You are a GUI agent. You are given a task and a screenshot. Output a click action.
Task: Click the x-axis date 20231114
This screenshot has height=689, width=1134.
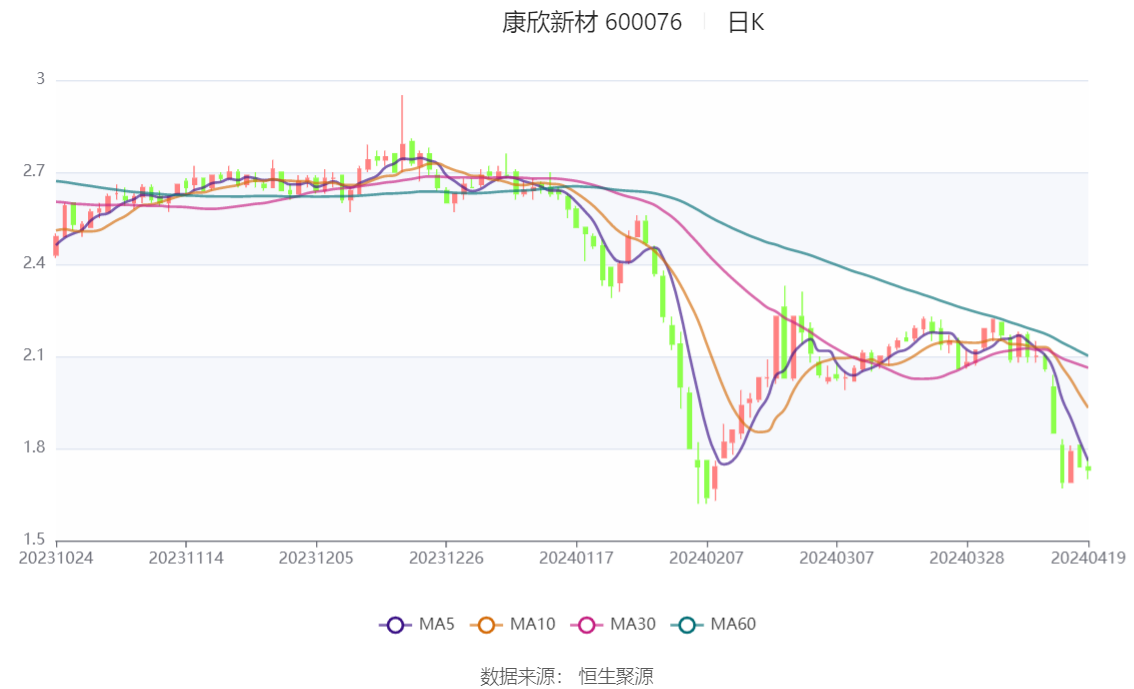tap(186, 558)
